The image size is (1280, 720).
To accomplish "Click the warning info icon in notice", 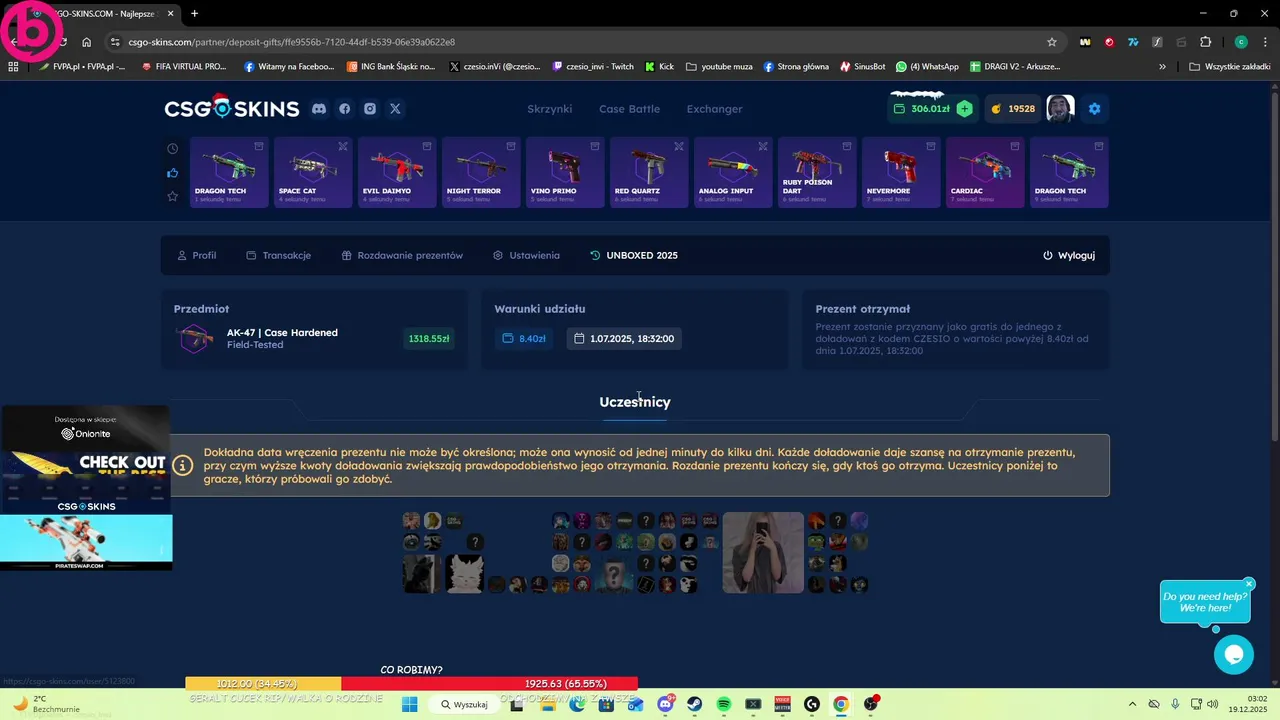I will coord(183,465).
